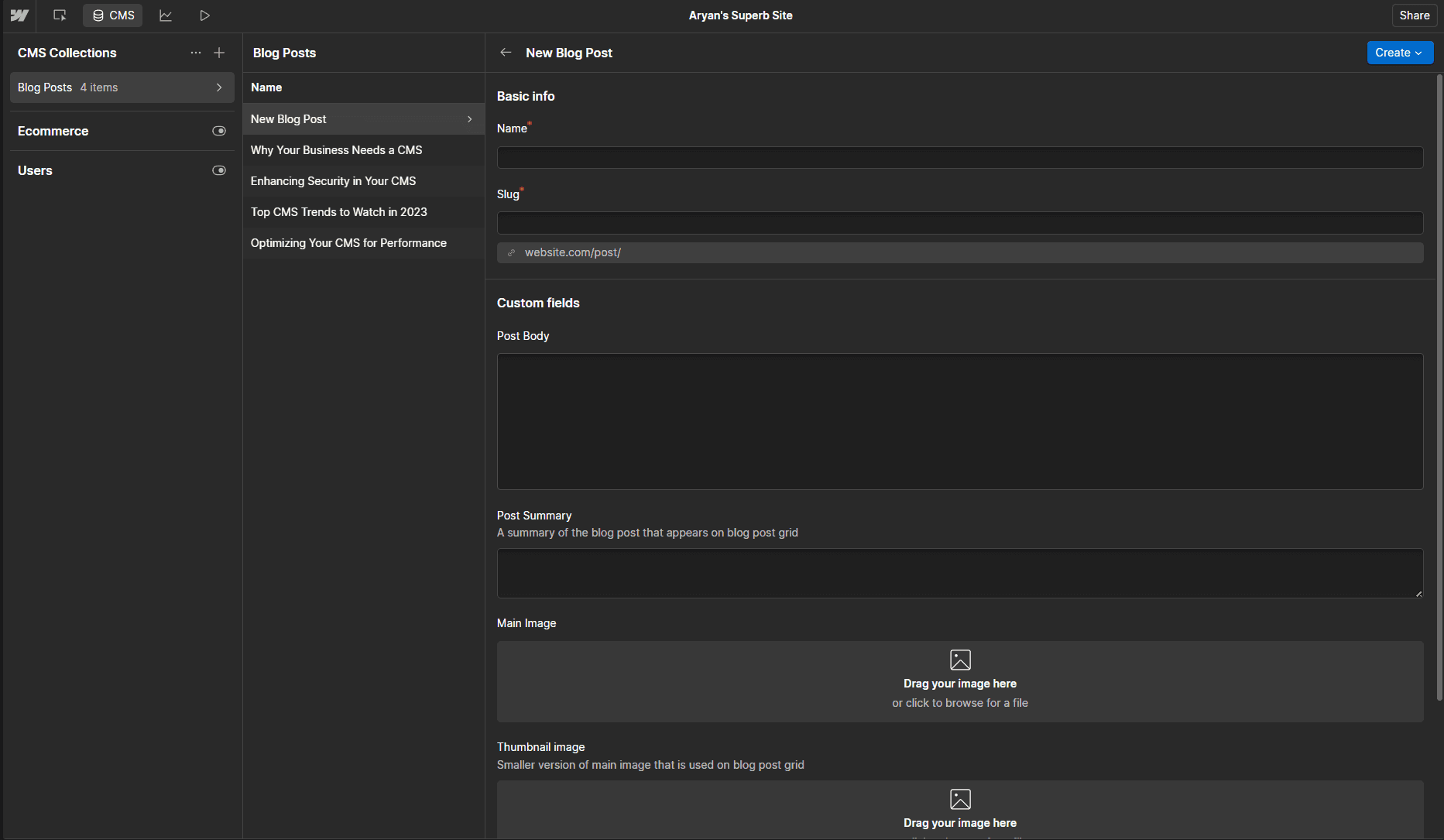Viewport: 1444px width, 840px height.
Task: Click the 'Aryan's Superb Site' title
Action: tap(740, 15)
